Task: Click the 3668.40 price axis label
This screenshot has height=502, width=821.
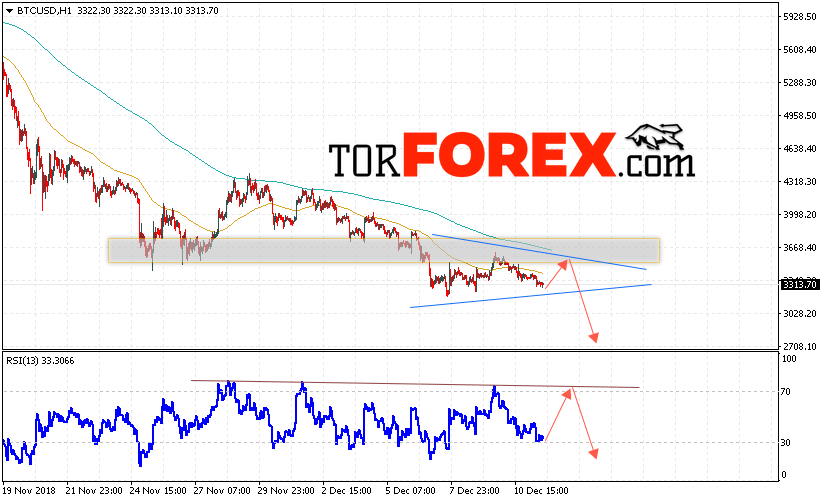Action: click(800, 248)
